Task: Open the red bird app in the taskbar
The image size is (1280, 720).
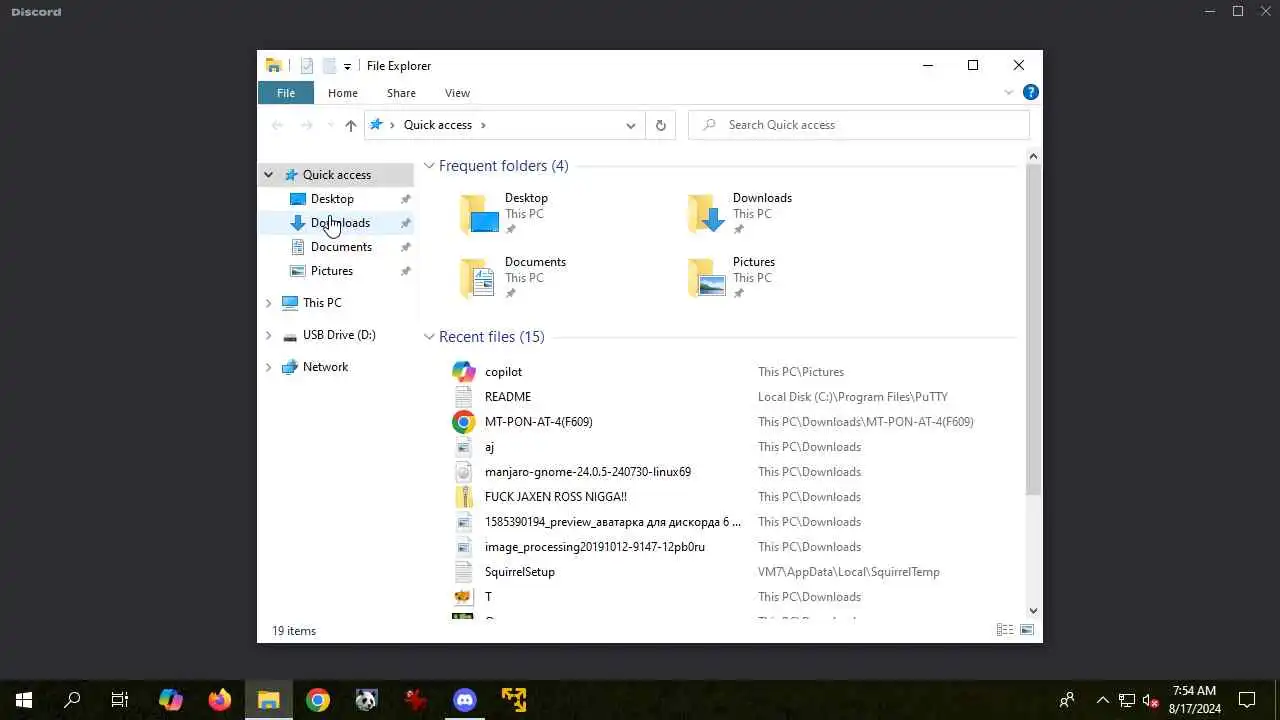Action: [x=416, y=700]
